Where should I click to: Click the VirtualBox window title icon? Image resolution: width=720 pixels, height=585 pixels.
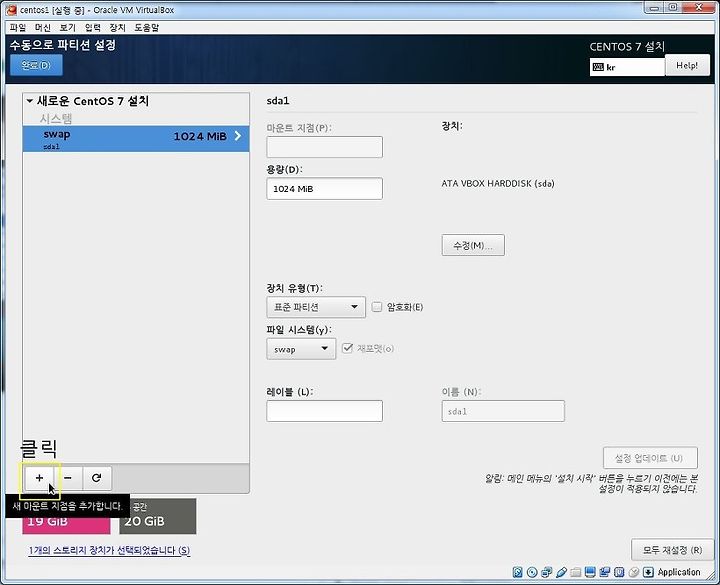pos(11,10)
